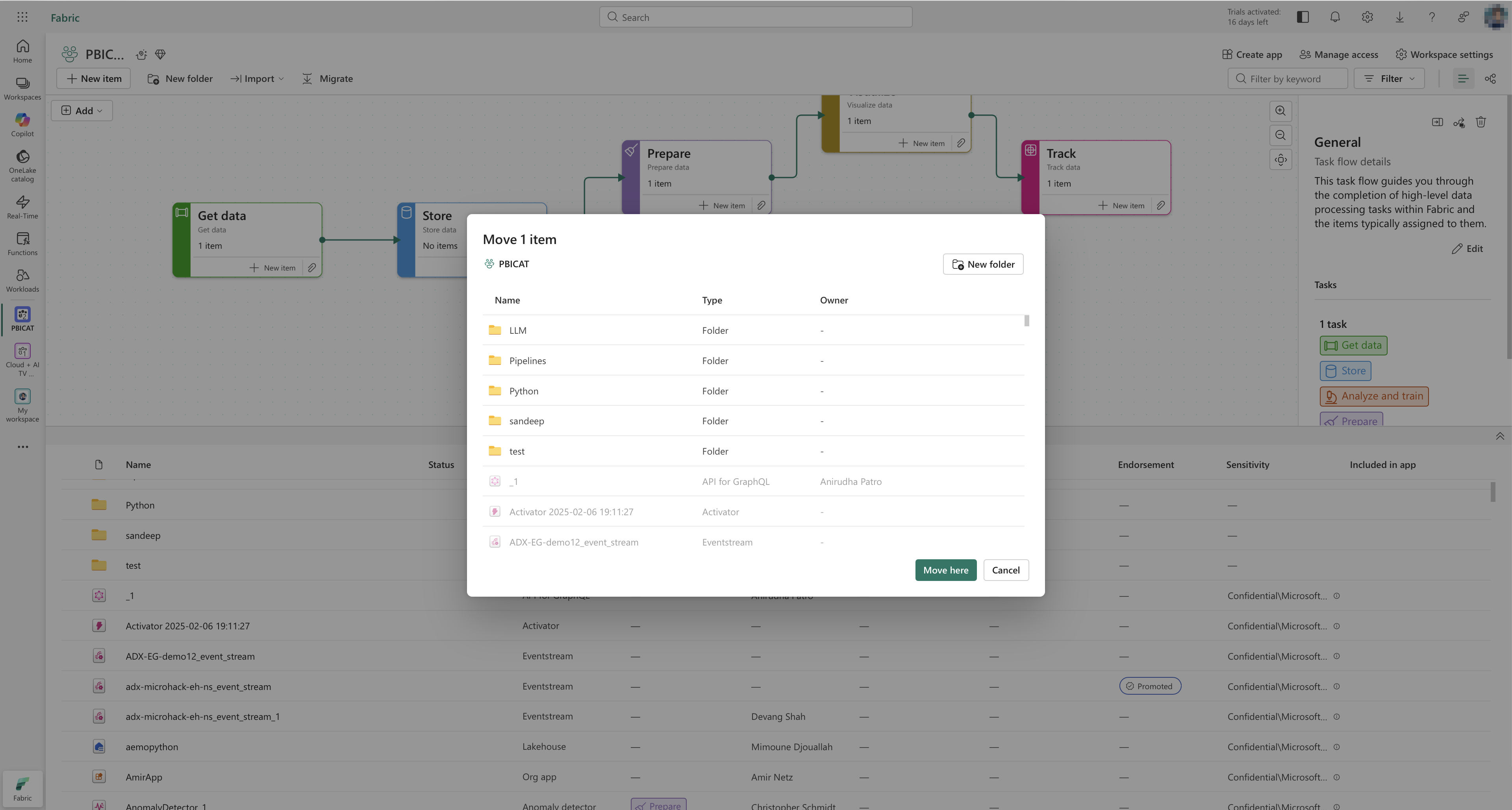1512x810 pixels.
Task: Switch to list view icon
Action: click(x=1463, y=79)
